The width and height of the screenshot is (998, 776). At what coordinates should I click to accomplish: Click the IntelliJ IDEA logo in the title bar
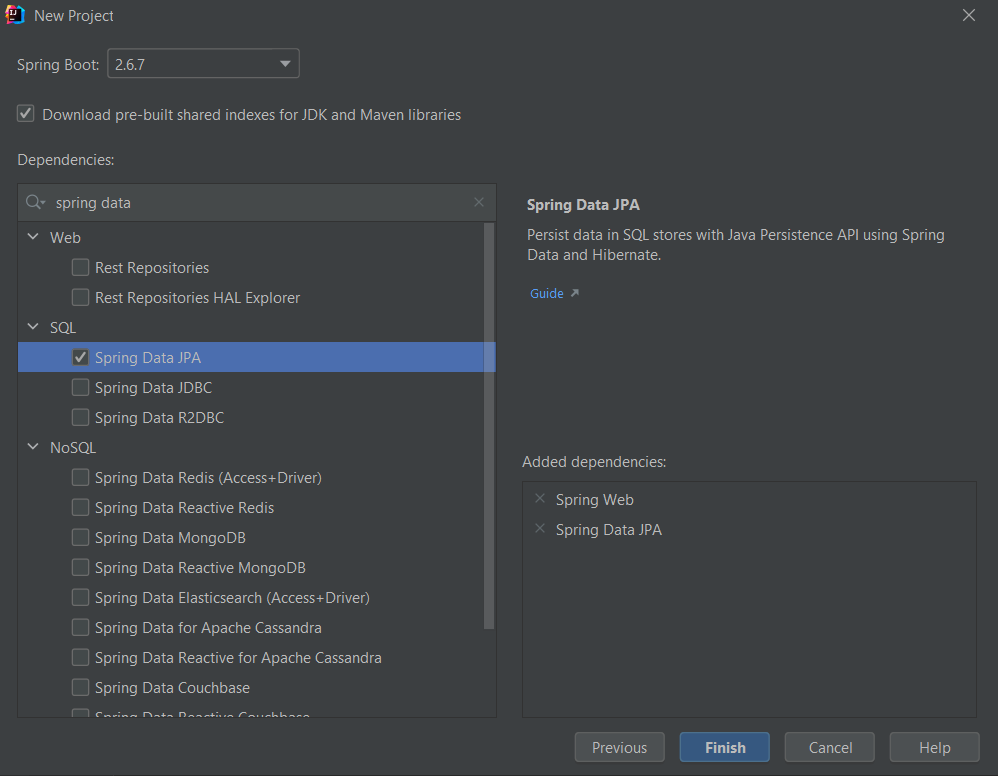16,15
